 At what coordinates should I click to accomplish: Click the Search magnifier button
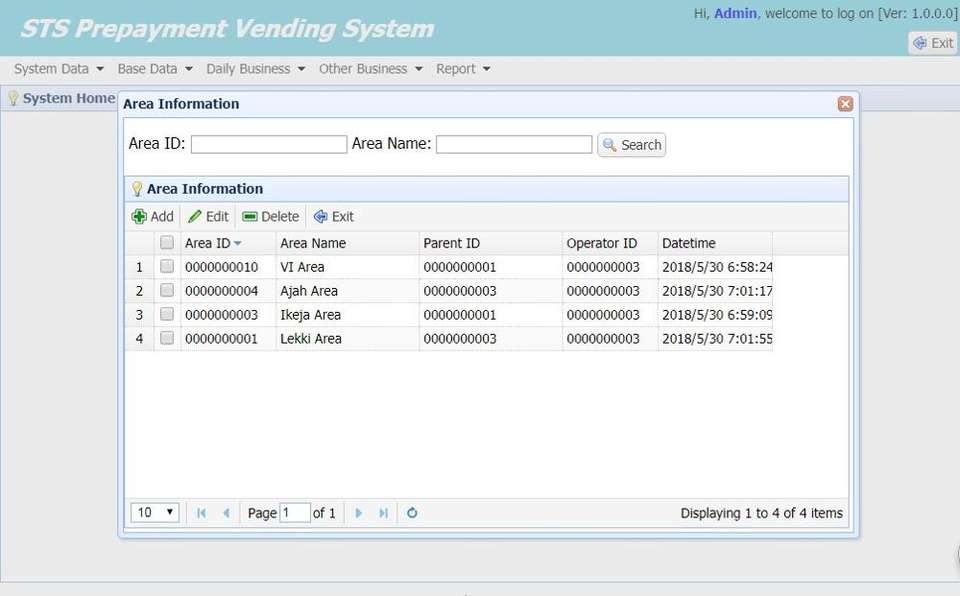(632, 145)
